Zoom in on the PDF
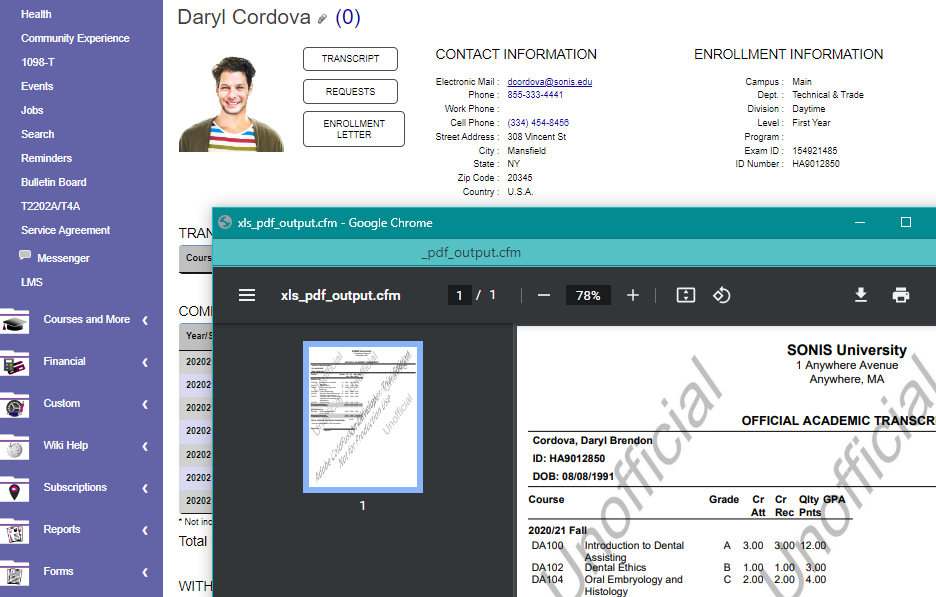Image resolution: width=936 pixels, height=597 pixels. coord(631,295)
